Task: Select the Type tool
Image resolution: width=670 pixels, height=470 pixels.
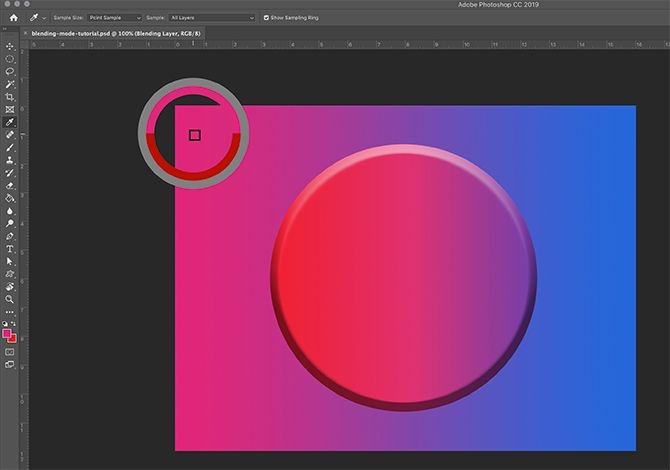Action: [x=10, y=248]
